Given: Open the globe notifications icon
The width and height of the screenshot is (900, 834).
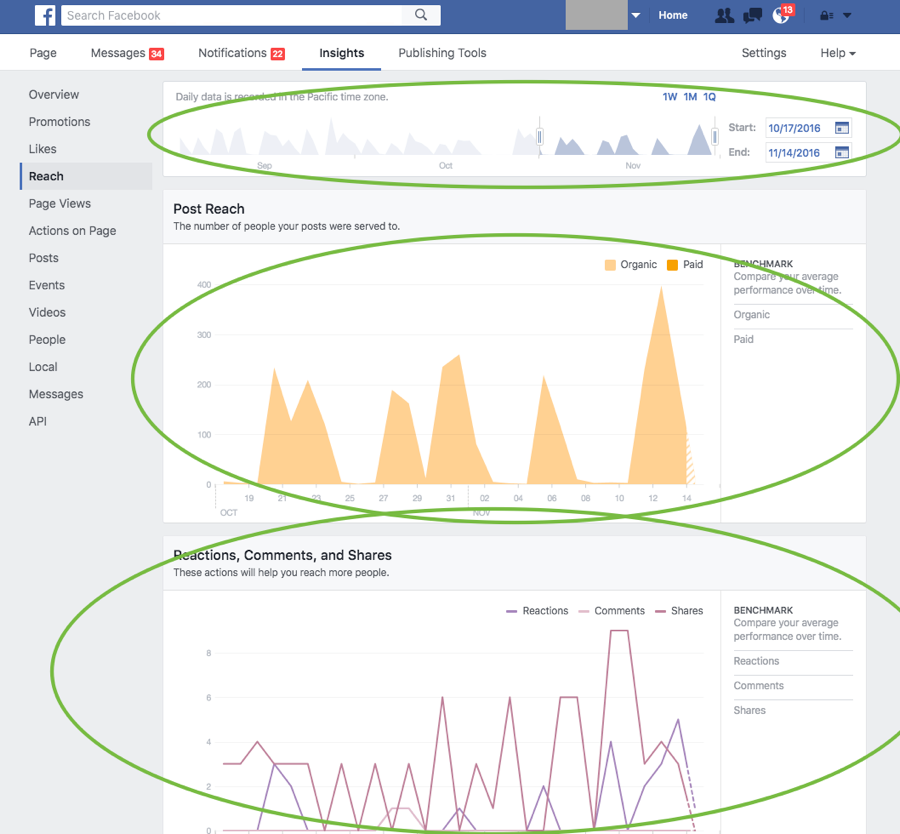Looking at the screenshot, I should click(781, 16).
